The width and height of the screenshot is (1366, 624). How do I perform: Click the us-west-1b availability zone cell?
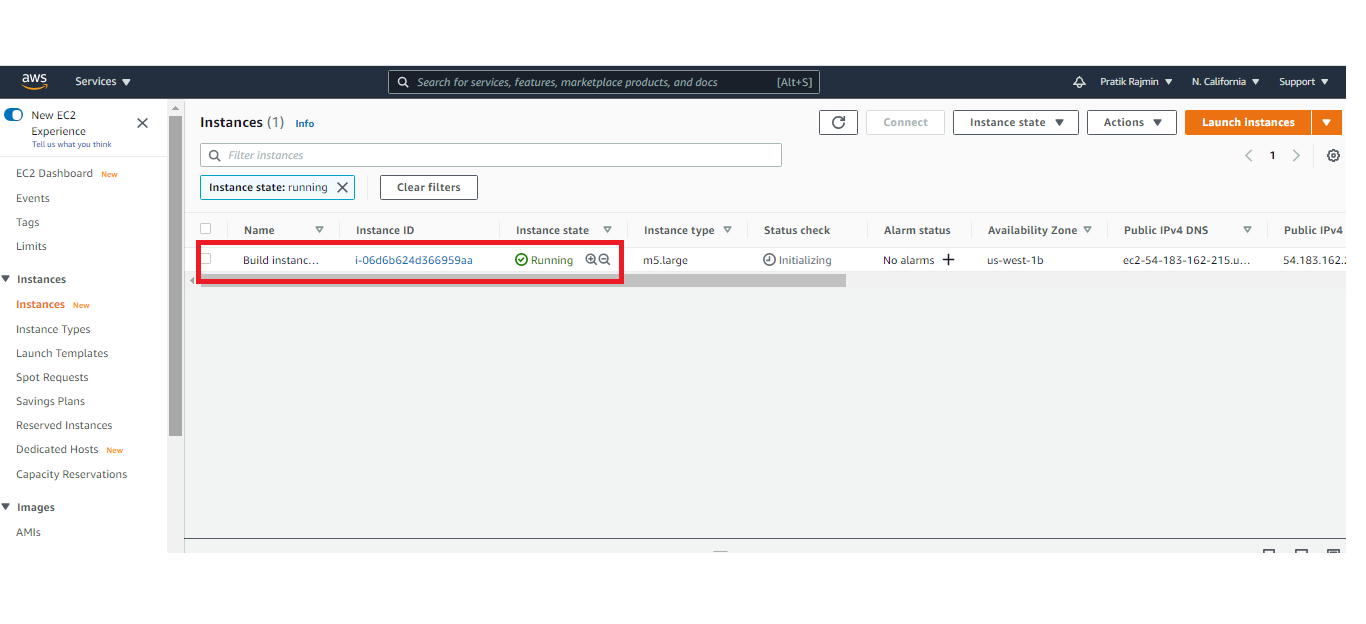1015,260
